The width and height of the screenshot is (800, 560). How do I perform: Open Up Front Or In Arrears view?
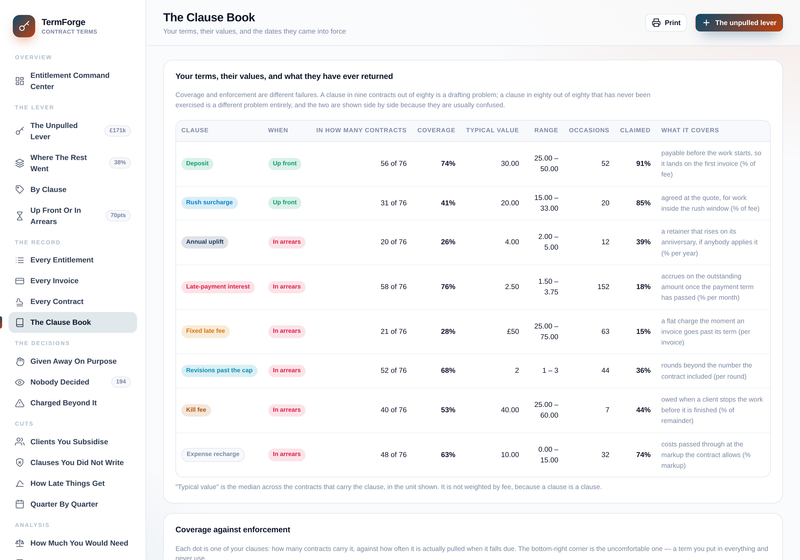click(x=73, y=216)
